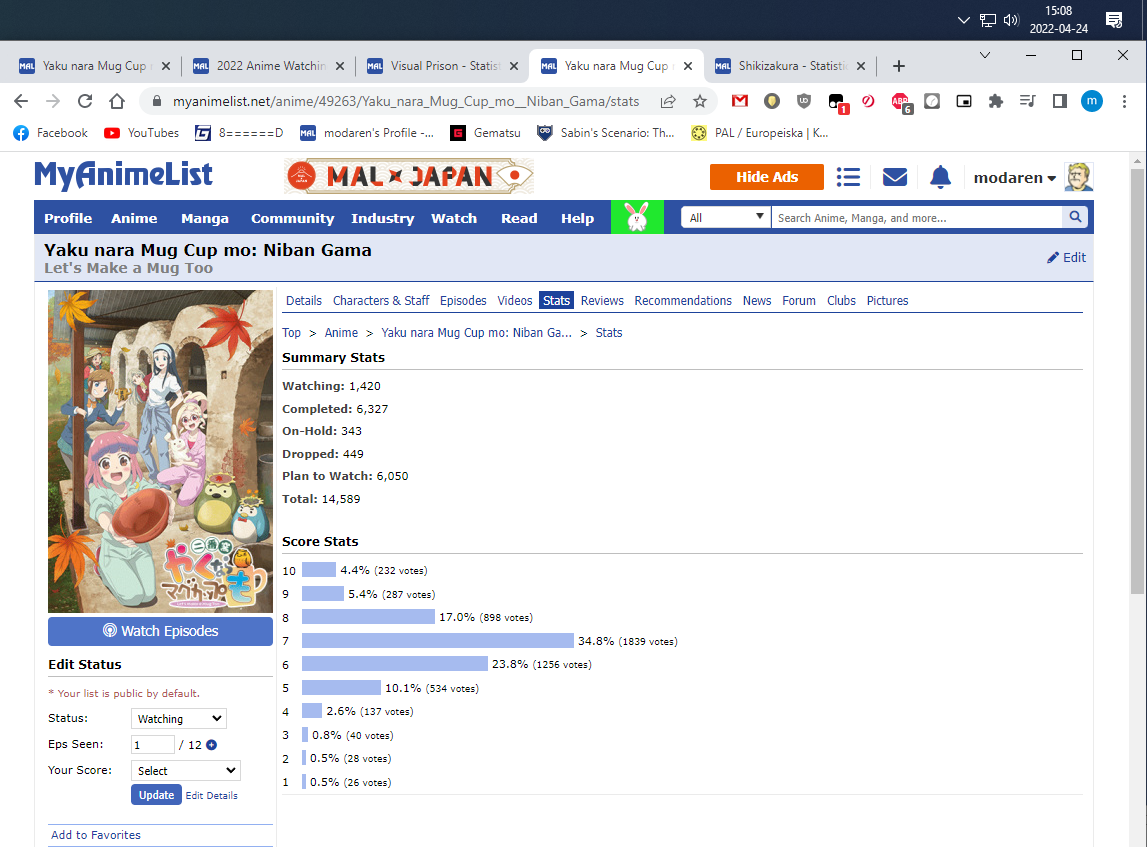Open MyAnimeList list menu icon
This screenshot has width=1147, height=847.
848,177
